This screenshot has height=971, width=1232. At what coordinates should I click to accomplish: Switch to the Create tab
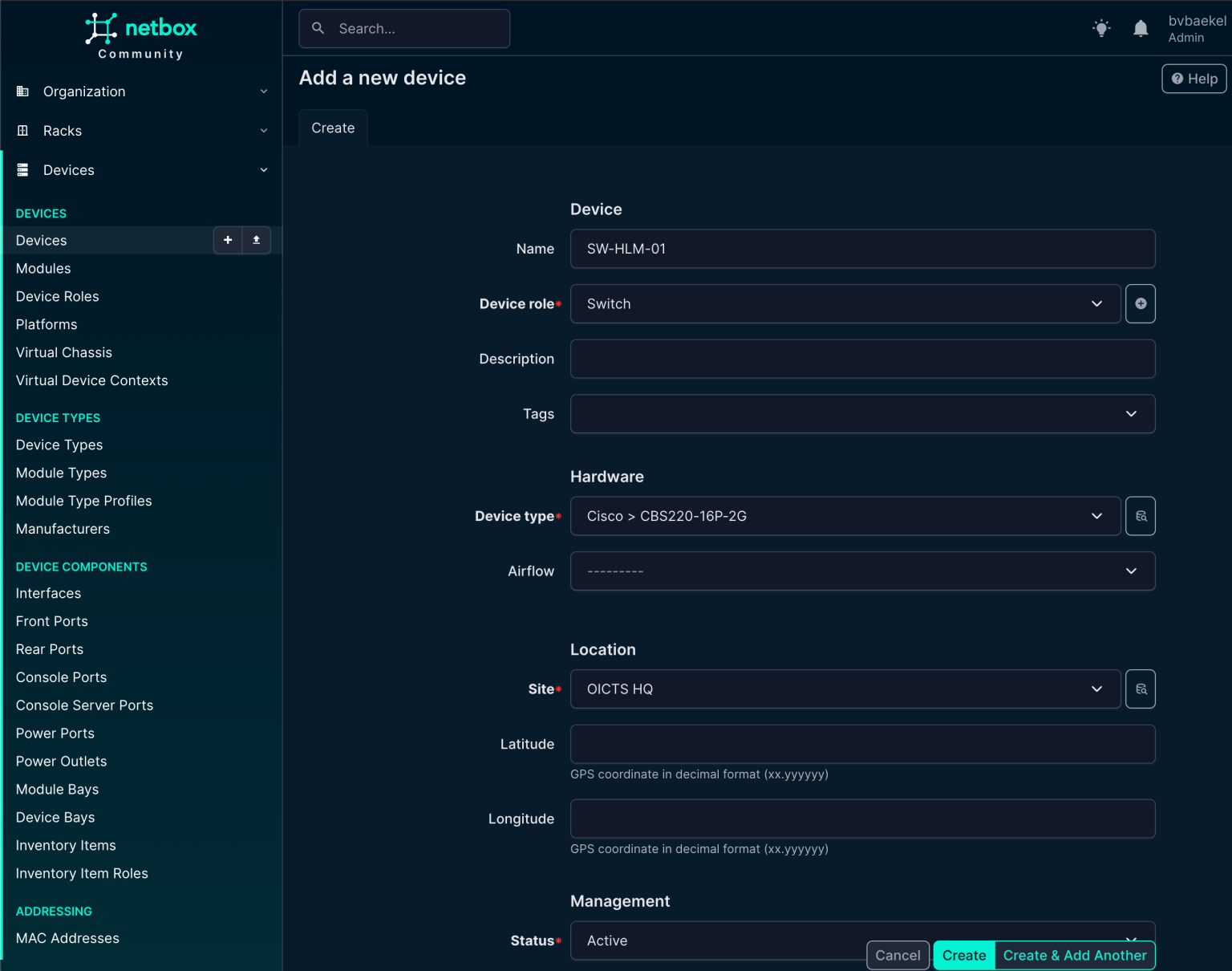[x=333, y=127]
